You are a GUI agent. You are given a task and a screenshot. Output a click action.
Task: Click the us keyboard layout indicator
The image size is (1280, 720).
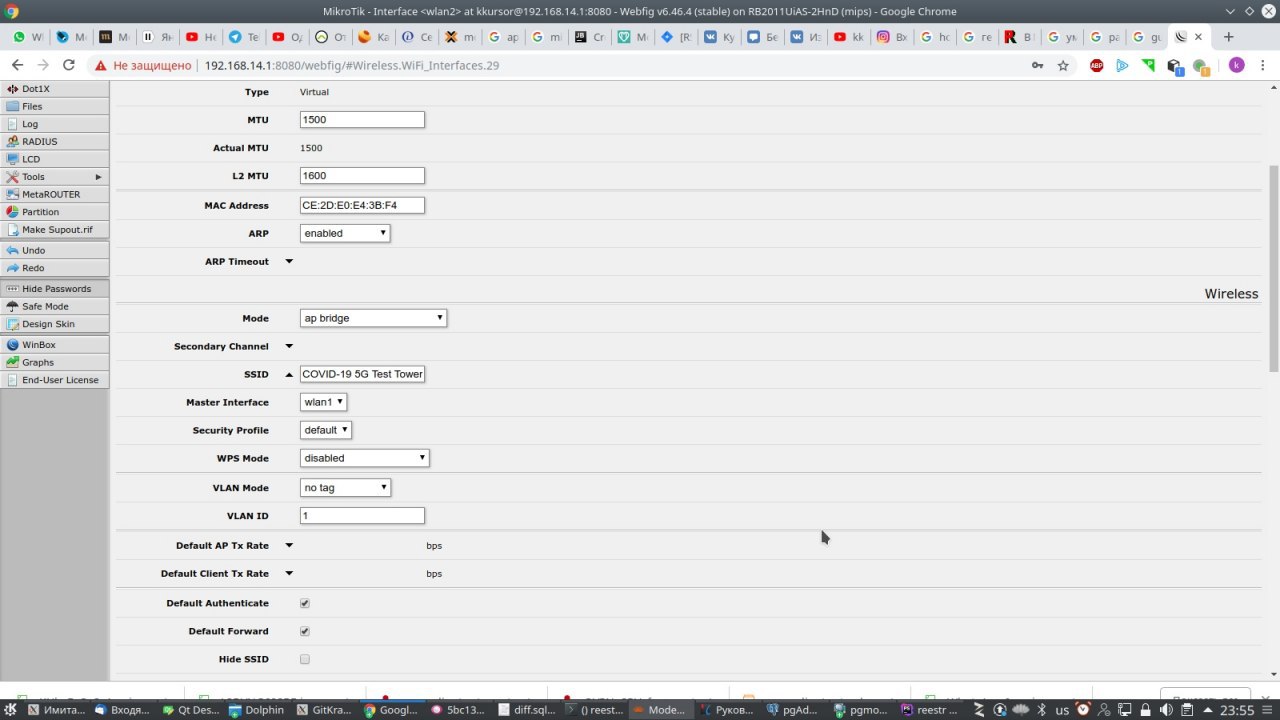[1062, 710]
